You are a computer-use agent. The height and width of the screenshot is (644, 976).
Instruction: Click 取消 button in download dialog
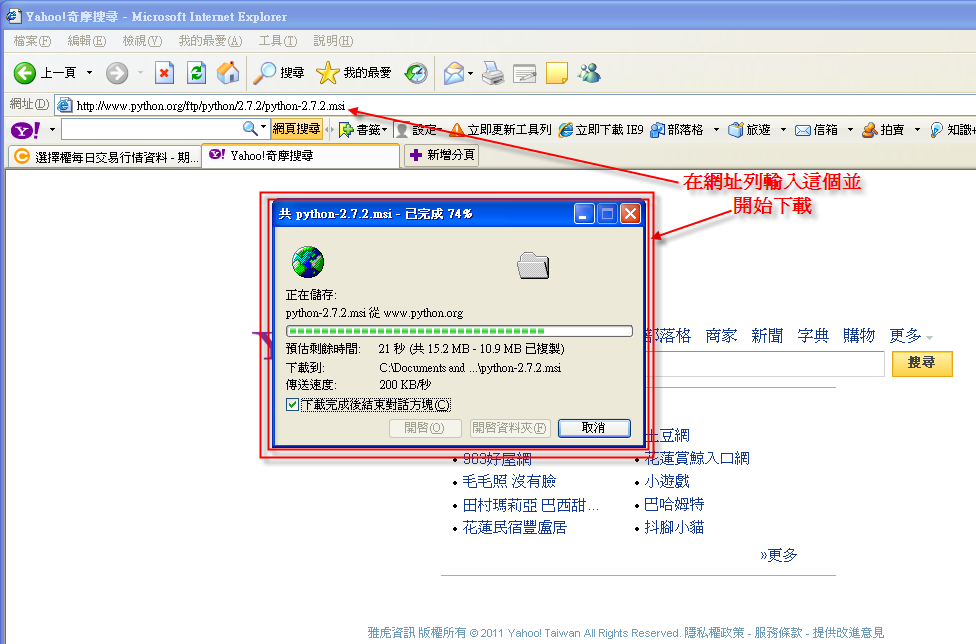[594, 428]
